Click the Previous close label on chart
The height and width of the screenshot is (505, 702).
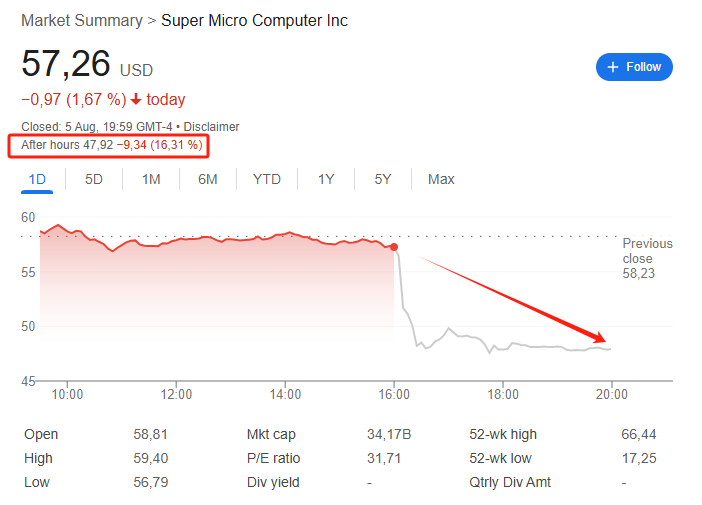pyautogui.click(x=647, y=250)
